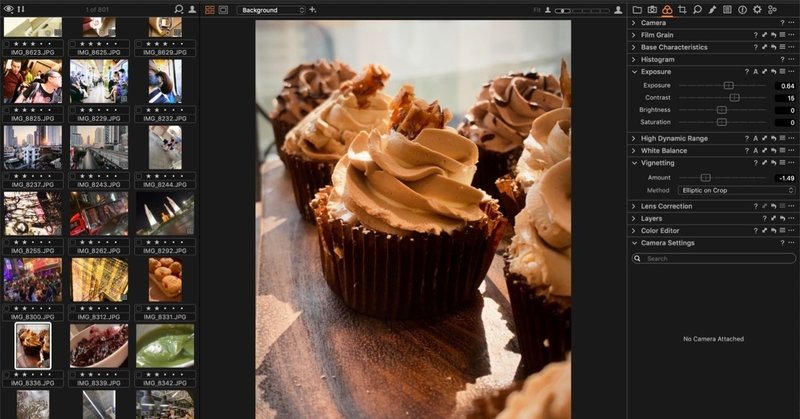Open the filmstrip tool tab next to Metadata
The height and width of the screenshot is (419, 800).
click(x=727, y=10)
